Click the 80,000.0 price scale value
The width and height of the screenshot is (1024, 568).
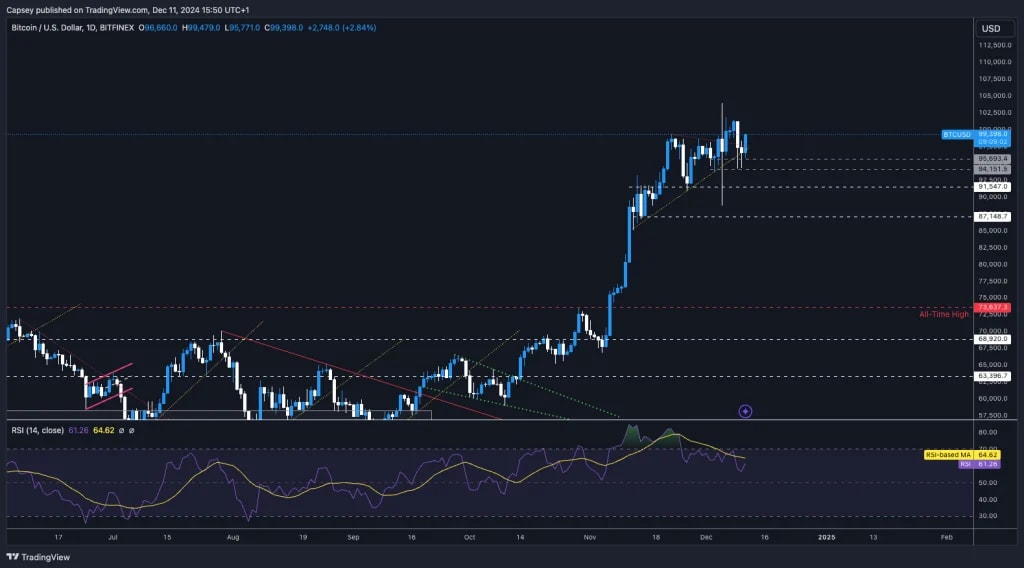[995, 264]
